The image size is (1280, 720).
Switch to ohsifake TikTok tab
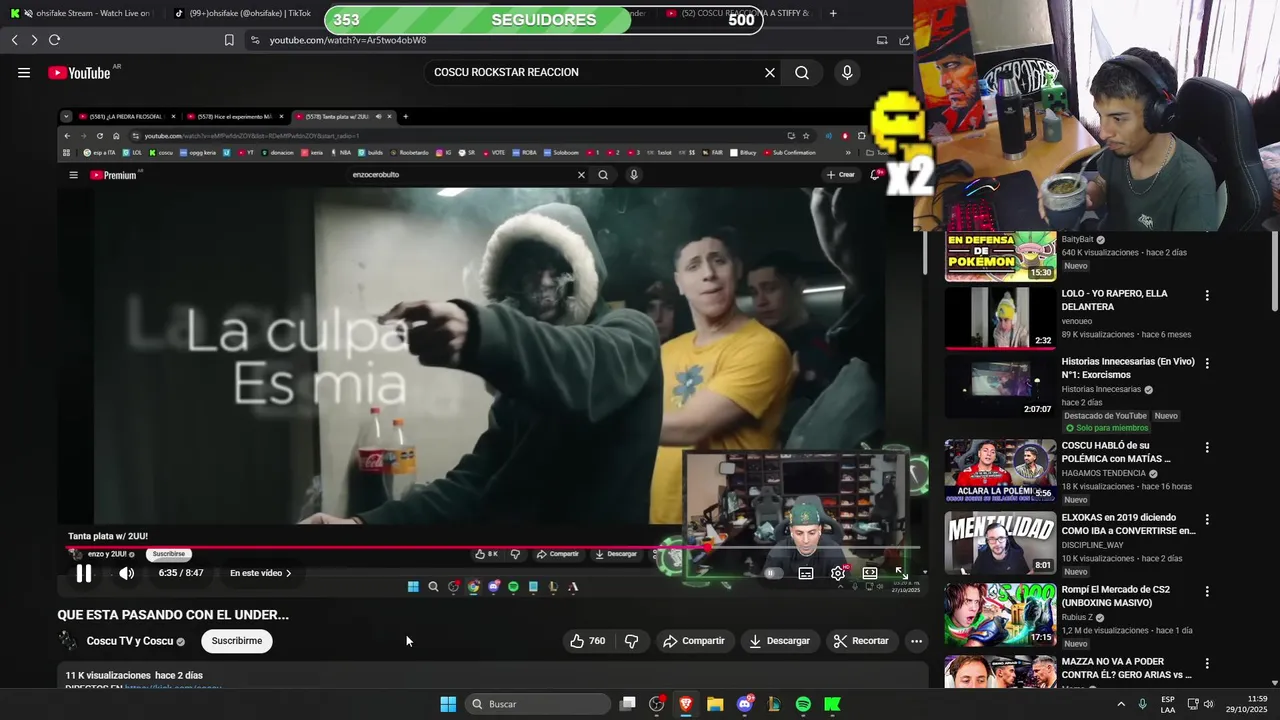coord(243,13)
